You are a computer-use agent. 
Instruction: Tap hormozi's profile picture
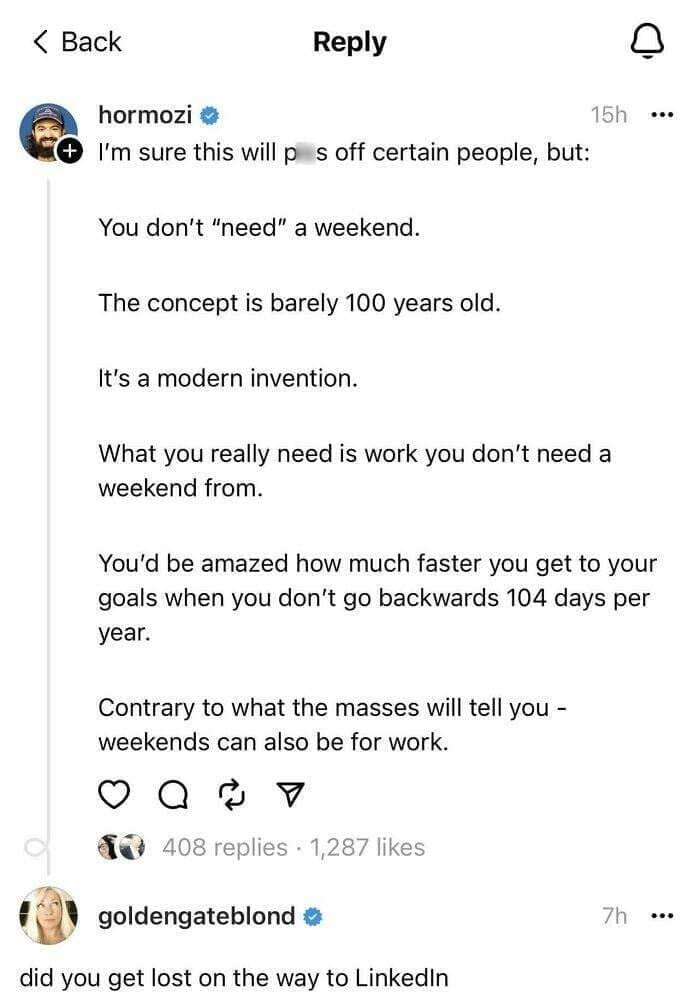[x=47, y=127]
